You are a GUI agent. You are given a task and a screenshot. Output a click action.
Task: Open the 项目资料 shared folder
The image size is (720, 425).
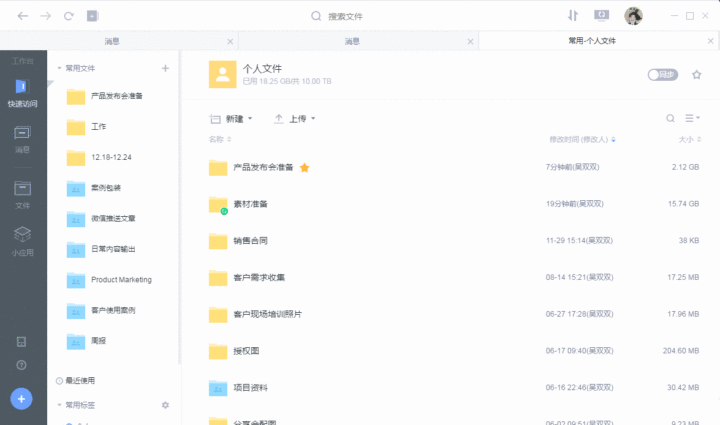(x=250, y=388)
